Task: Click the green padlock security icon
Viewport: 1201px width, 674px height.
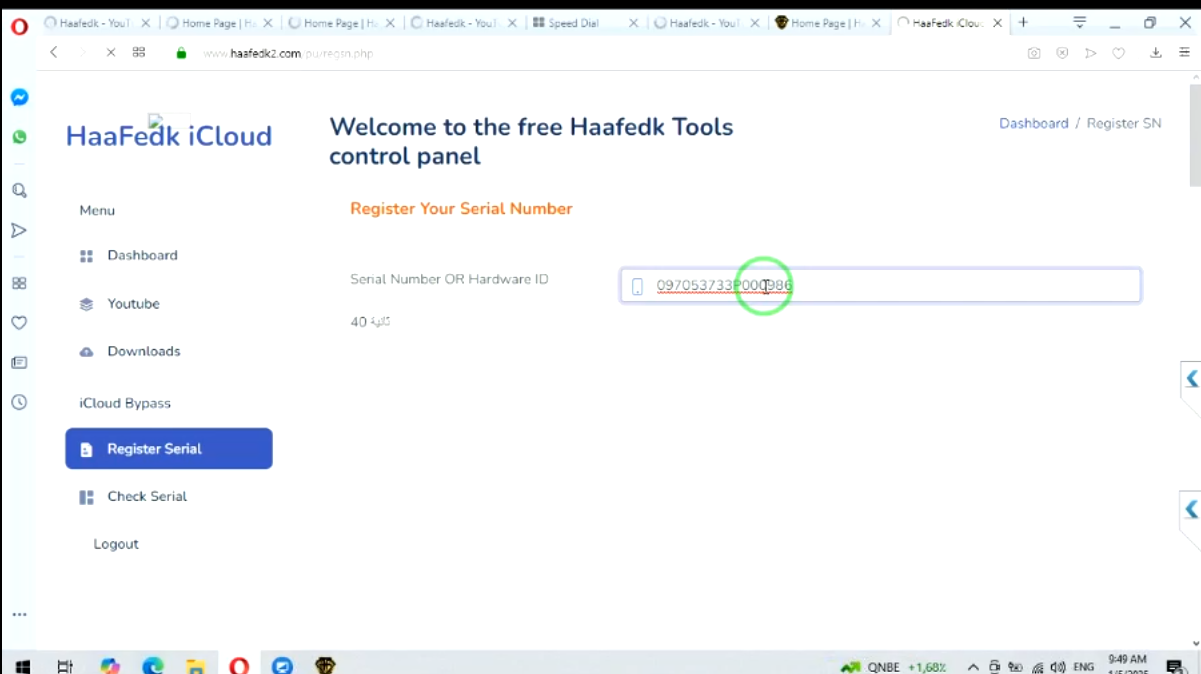Action: click(x=181, y=53)
